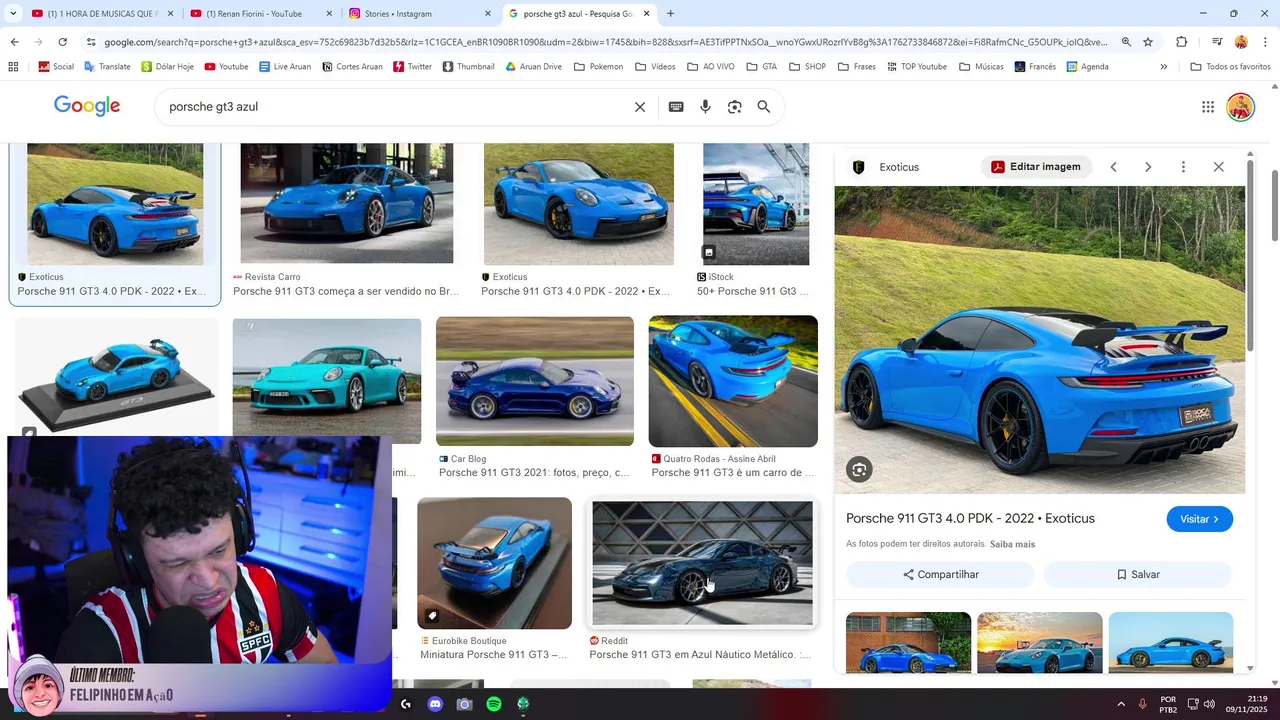Clear the search box with the X icon
This screenshot has width=1280, height=720.
click(640, 107)
